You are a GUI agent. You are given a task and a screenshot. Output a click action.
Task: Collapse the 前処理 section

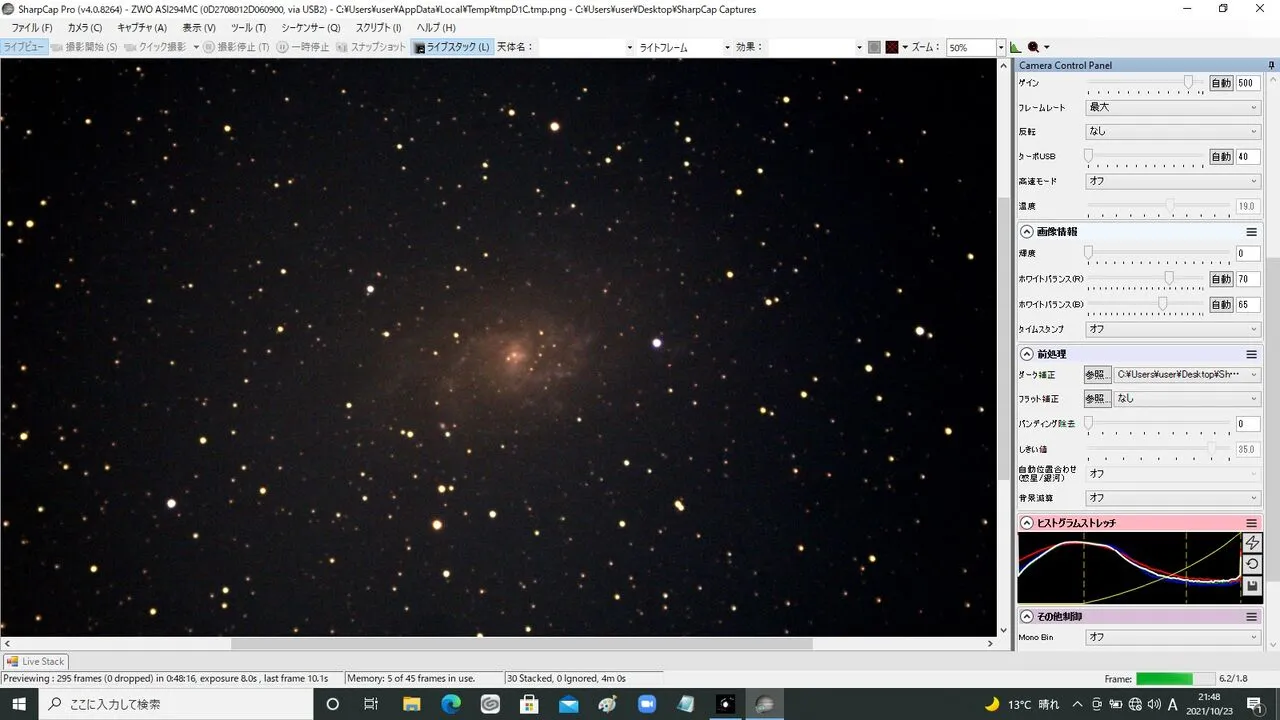pos(1027,354)
